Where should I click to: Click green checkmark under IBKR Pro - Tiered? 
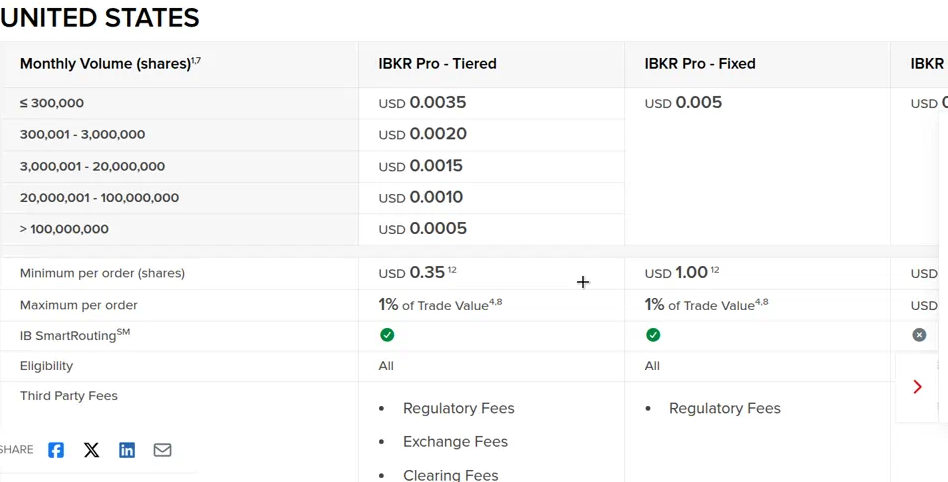(x=387, y=334)
